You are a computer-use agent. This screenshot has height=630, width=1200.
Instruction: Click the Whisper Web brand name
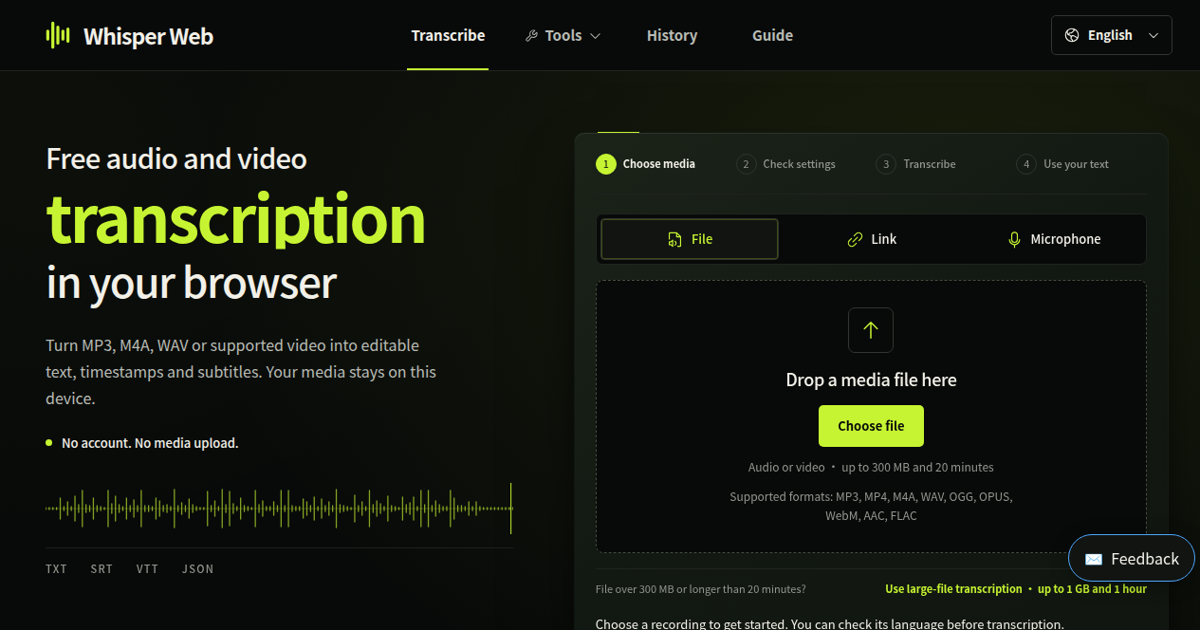click(148, 37)
